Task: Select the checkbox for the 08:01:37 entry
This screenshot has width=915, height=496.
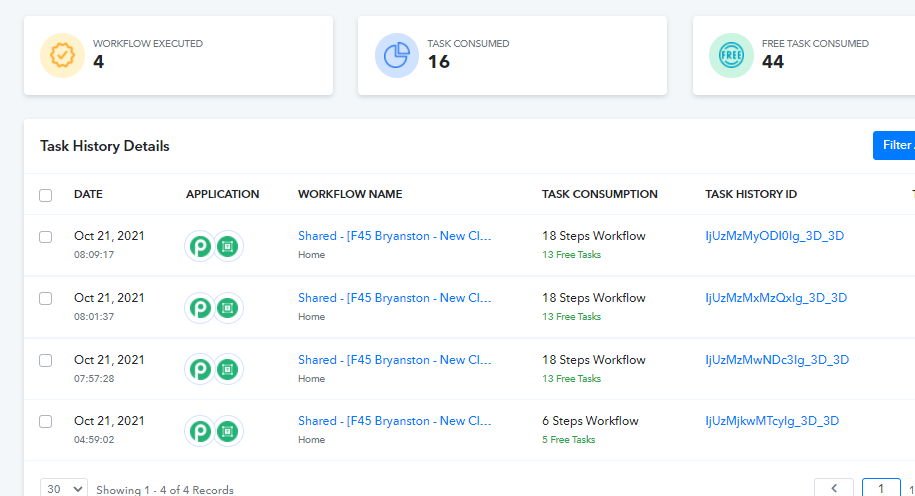Action: 46,299
